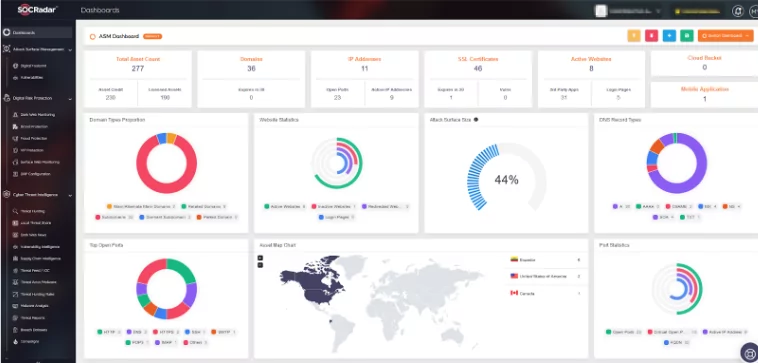The image size is (758, 363).
Task: Collapse the Attack Surface Management section
Action: click(x=70, y=49)
